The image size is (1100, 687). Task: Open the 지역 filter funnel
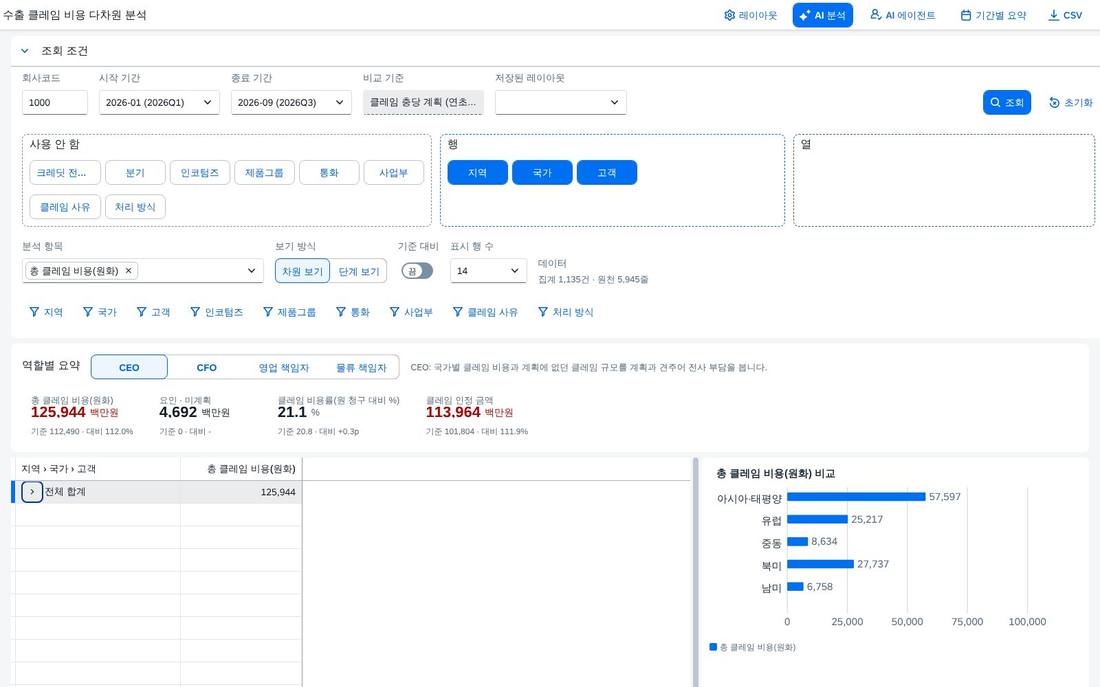pyautogui.click(x=46, y=312)
